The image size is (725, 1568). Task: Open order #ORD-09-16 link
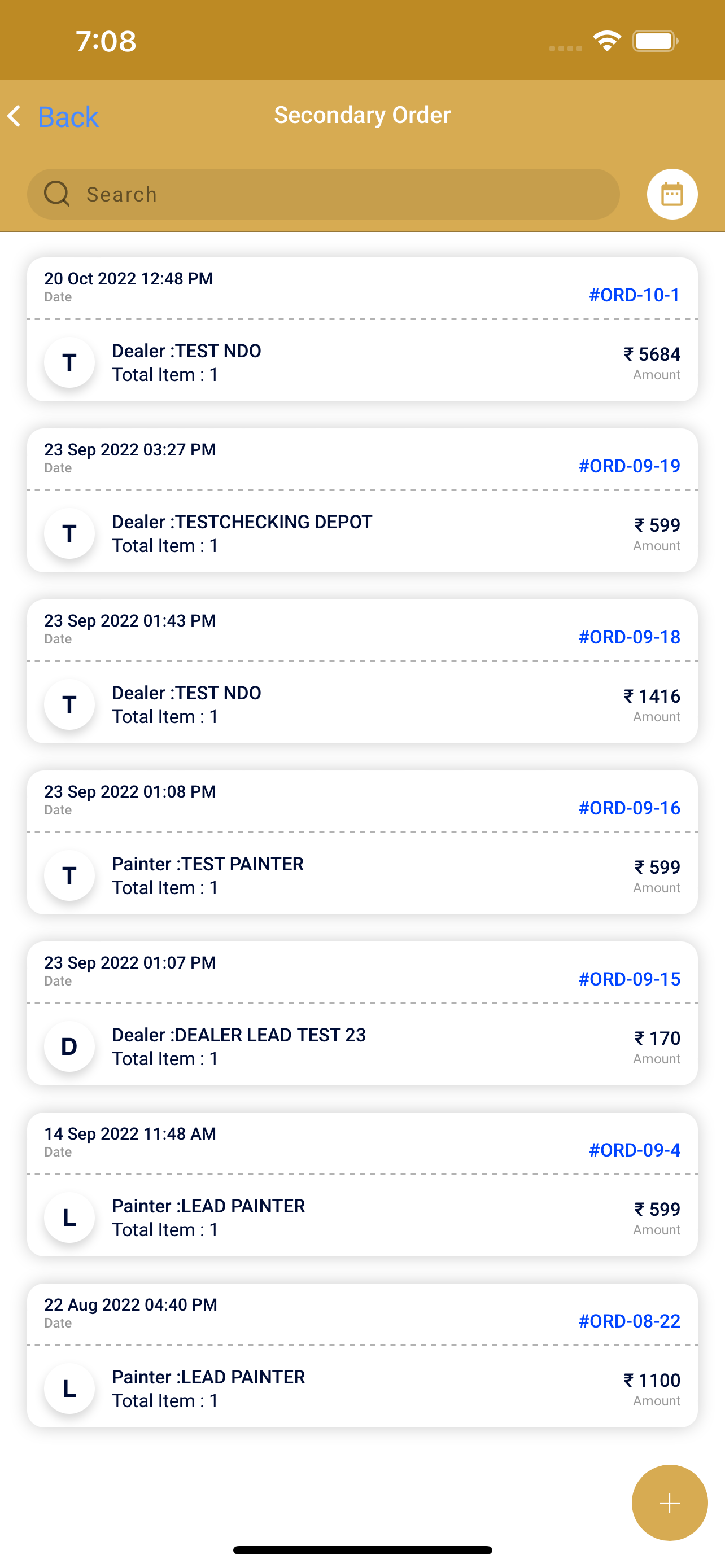click(629, 808)
